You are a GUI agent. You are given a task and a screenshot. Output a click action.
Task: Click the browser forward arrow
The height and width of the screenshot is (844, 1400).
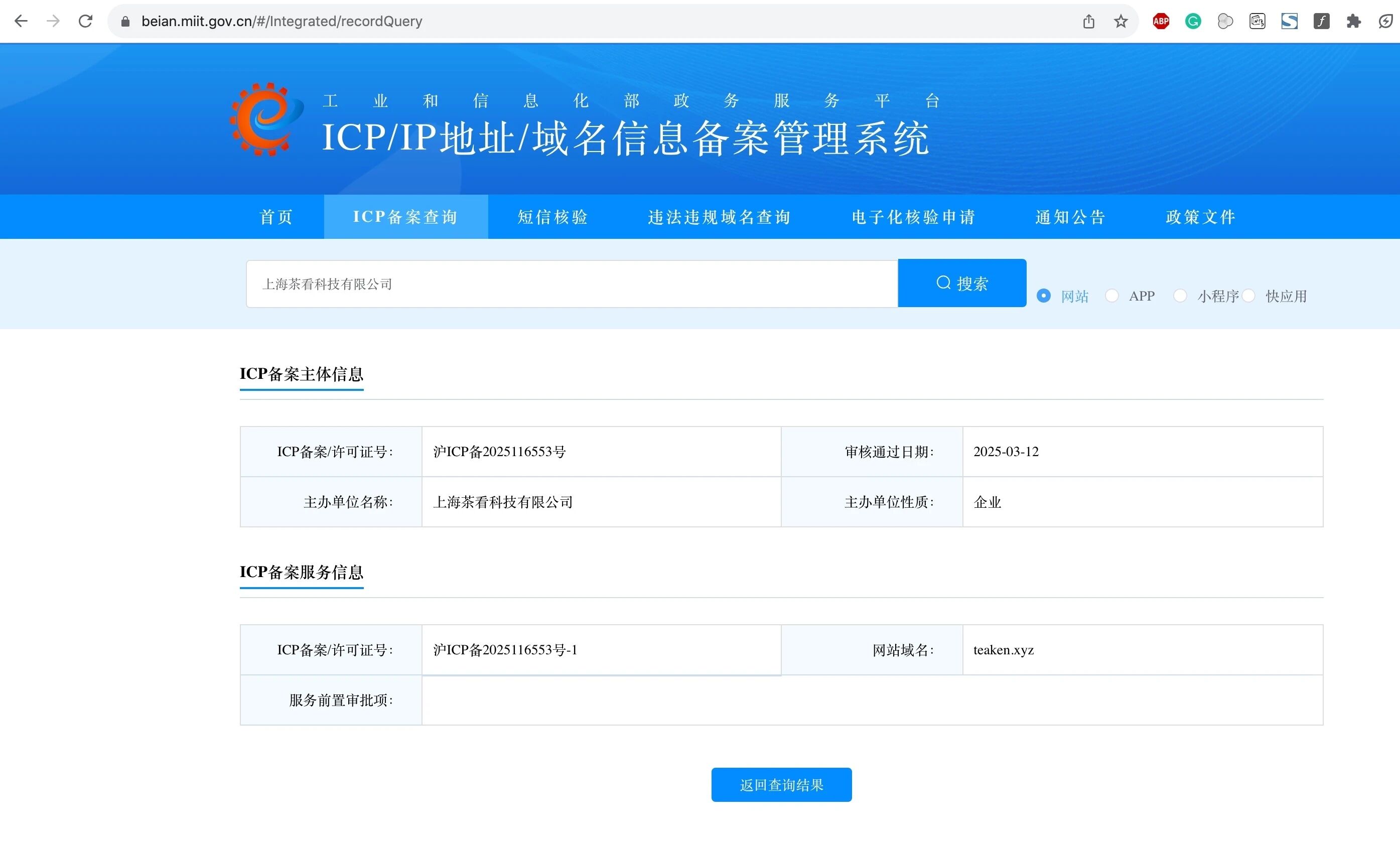[53, 21]
